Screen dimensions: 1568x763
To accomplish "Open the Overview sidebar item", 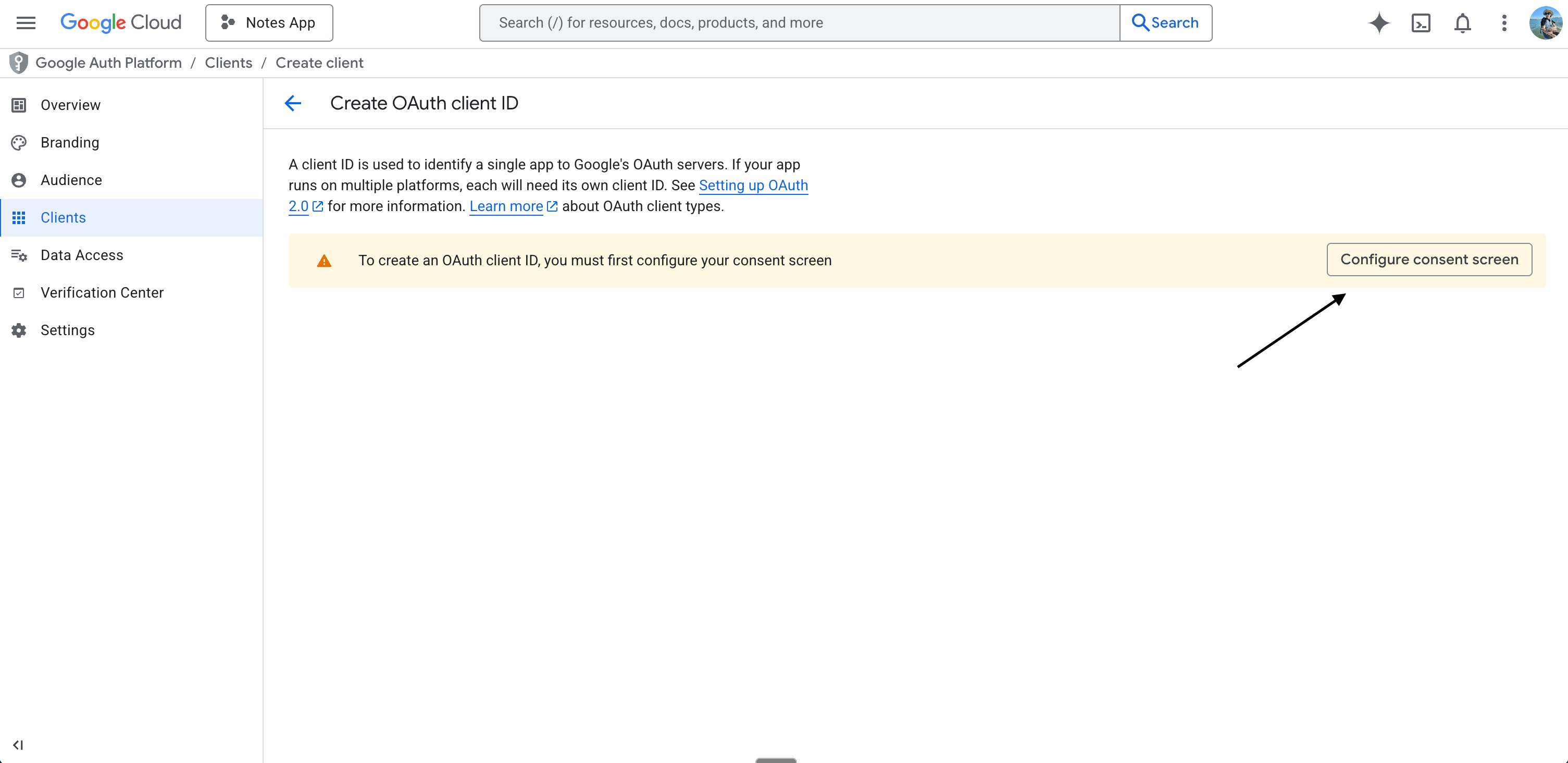I will (x=131, y=105).
